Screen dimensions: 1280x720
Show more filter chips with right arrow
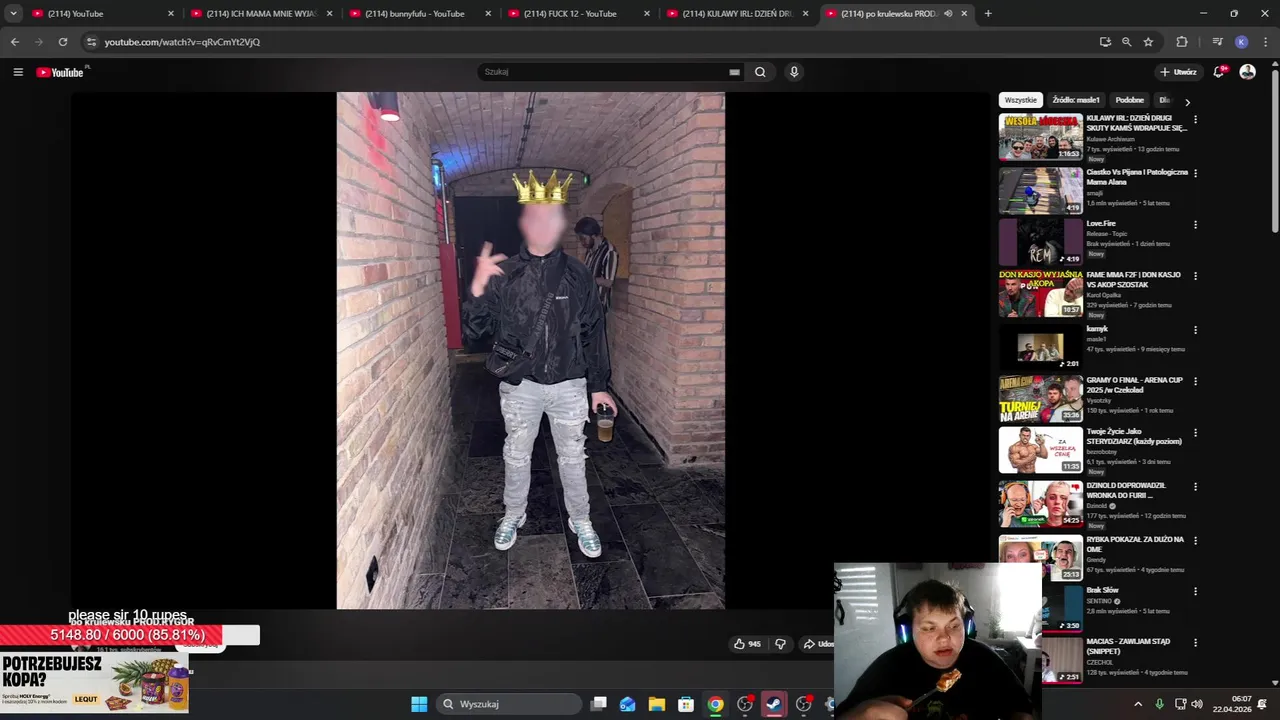1187,101
